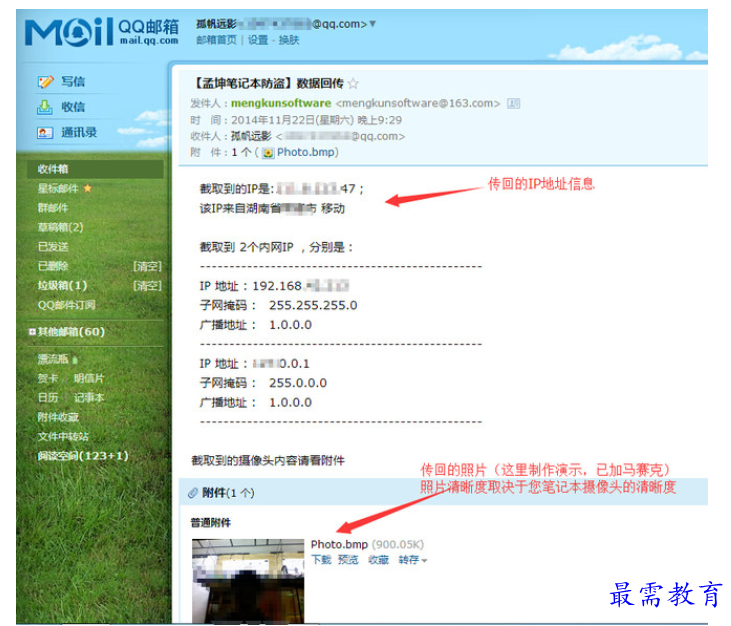Image resolution: width=731 pixels, height=626 pixels.
Task: Click the compose pencil icon beside 写信
Action: [45, 82]
